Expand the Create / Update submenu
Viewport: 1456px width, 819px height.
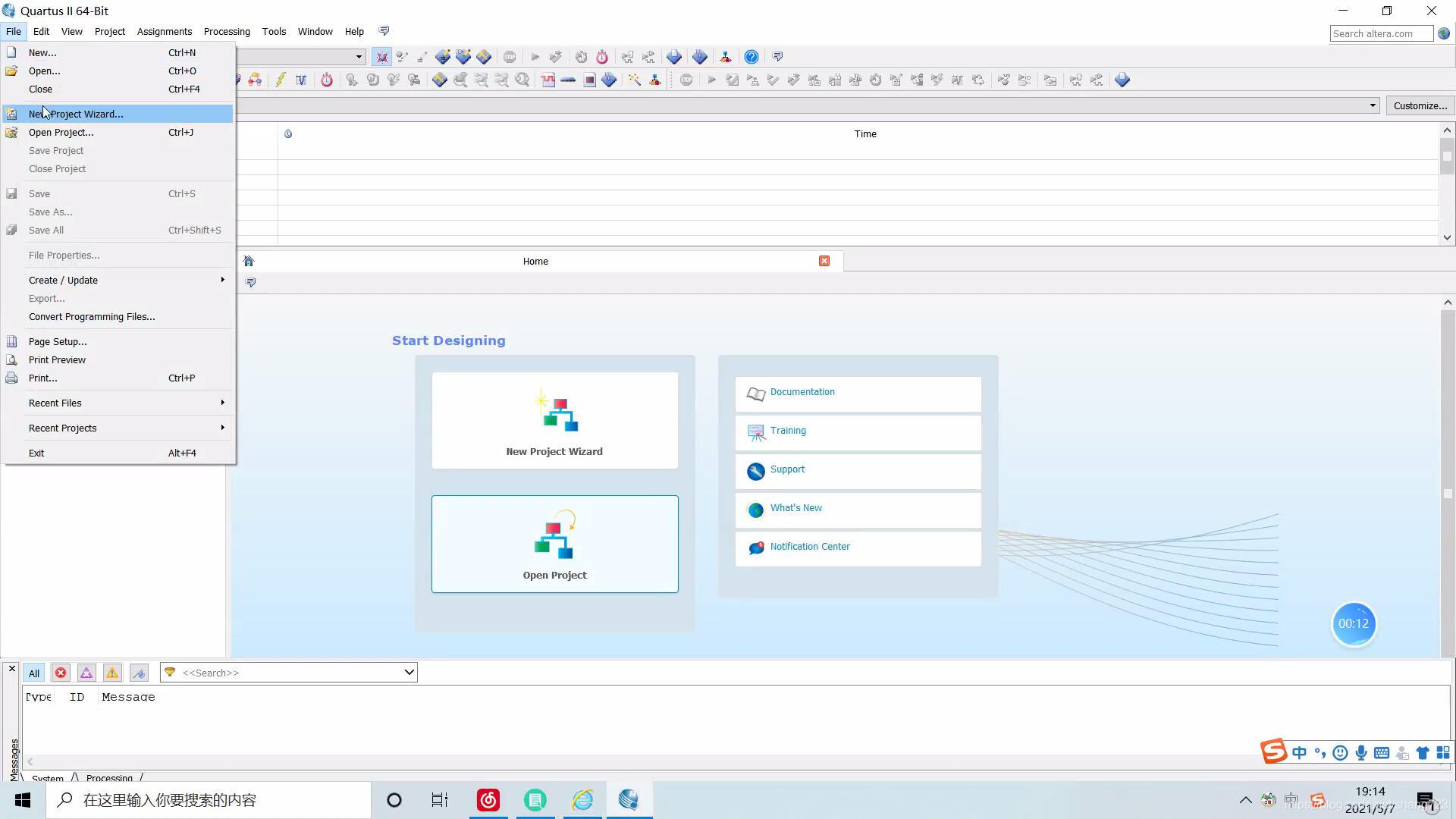click(x=118, y=281)
